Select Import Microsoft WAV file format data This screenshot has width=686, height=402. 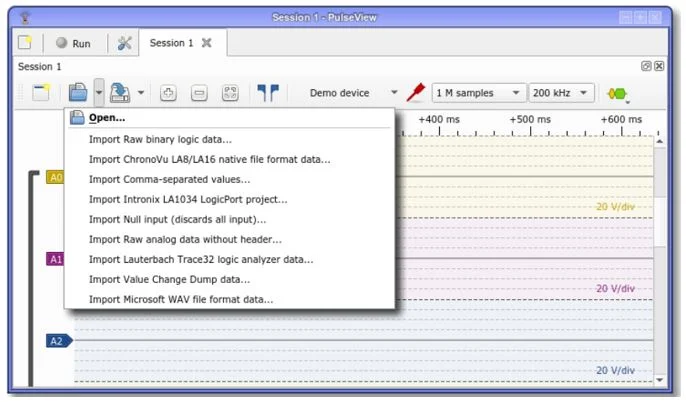[x=180, y=299]
